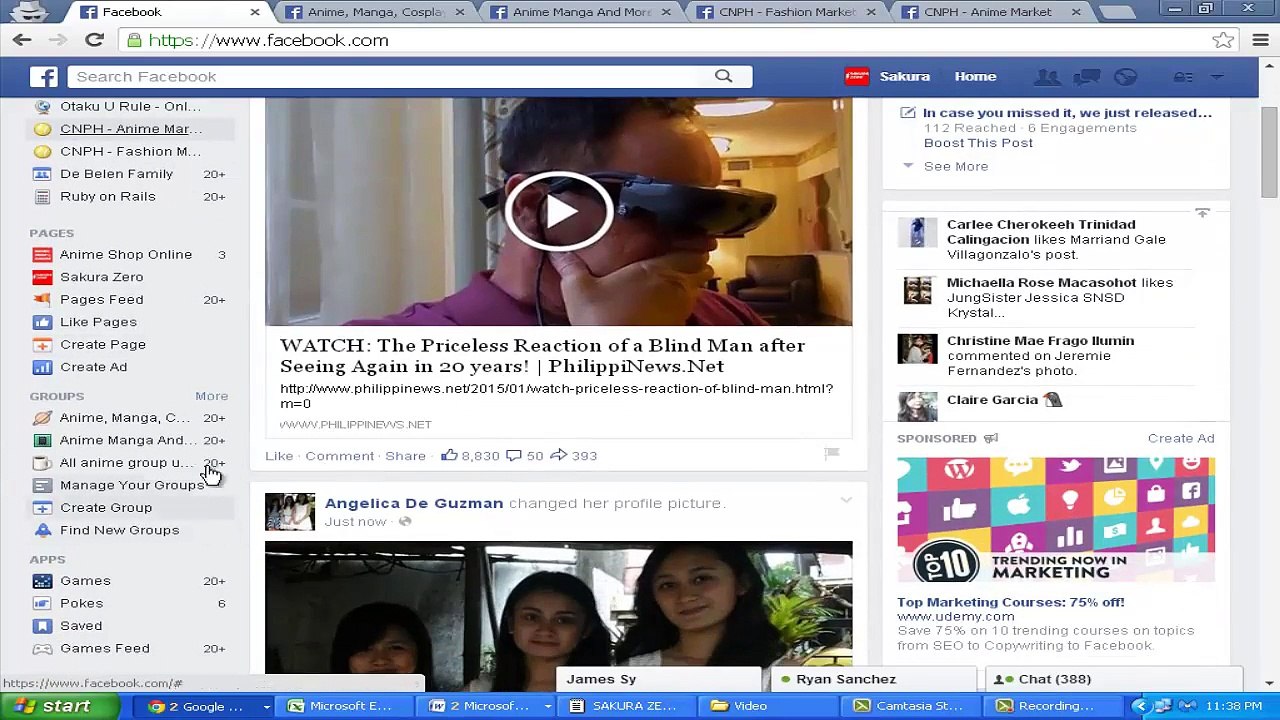The width and height of the screenshot is (1280, 720).
Task: Open Chrome menu icon
Action: [x=1260, y=40]
